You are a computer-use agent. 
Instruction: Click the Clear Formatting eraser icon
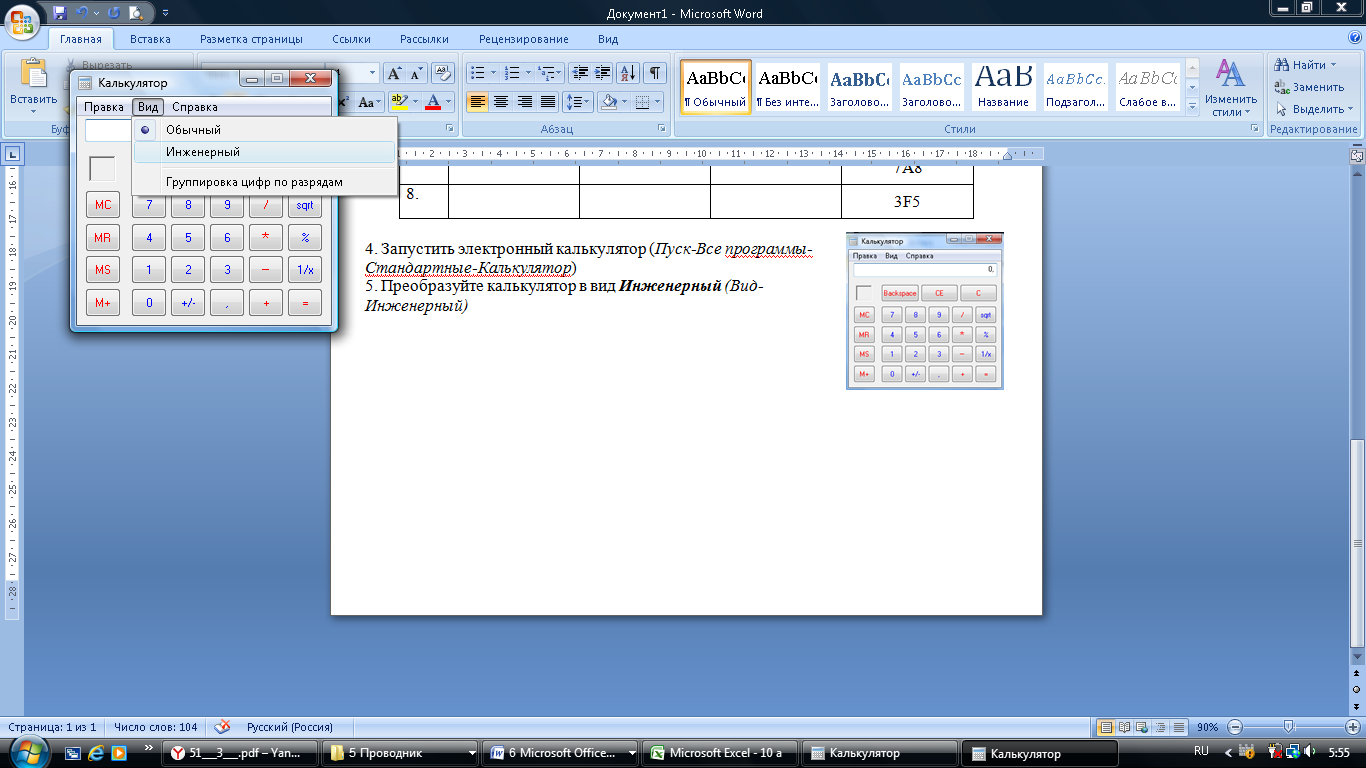tap(442, 73)
